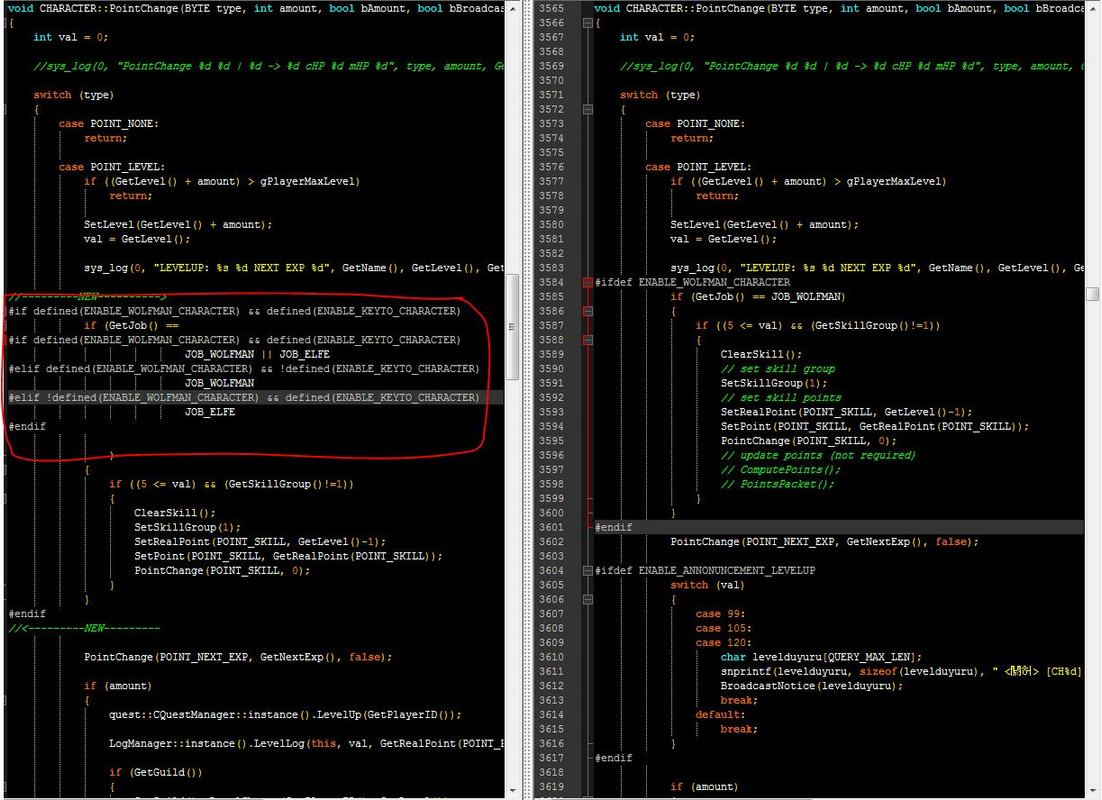Click line number 3619 in the gutter
The height and width of the screenshot is (800, 1102).
coord(552,787)
